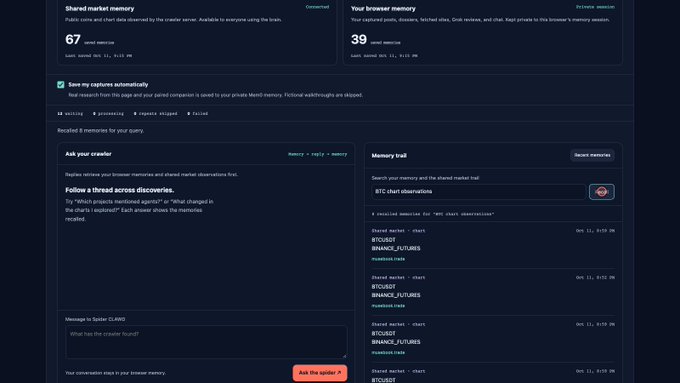The width and height of the screenshot is (680, 383).
Task: Click the 39 saved memories count
Action: [x=376, y=39]
